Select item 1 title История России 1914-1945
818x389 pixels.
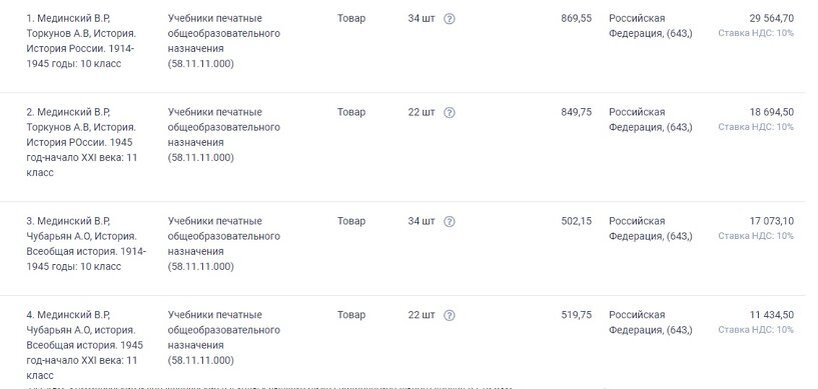(x=81, y=41)
